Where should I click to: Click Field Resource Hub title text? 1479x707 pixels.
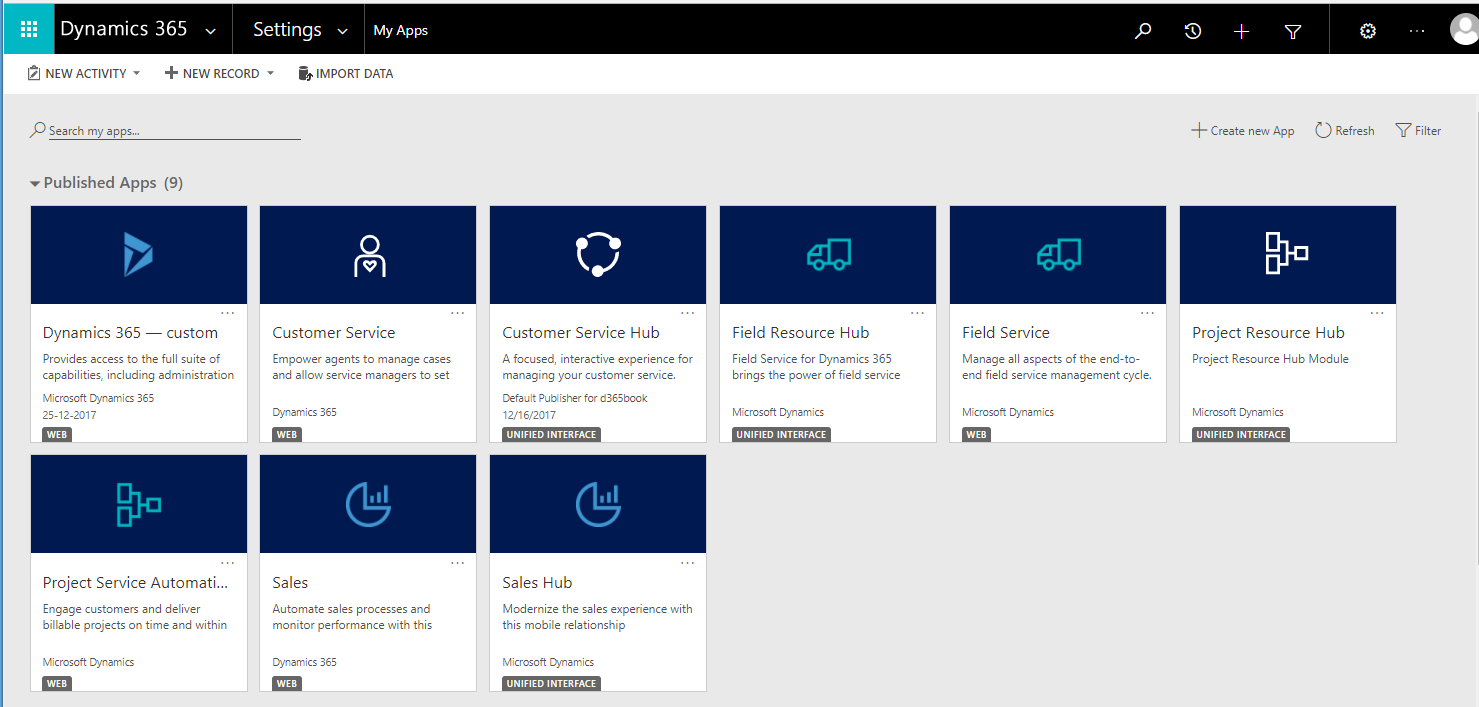pos(801,333)
